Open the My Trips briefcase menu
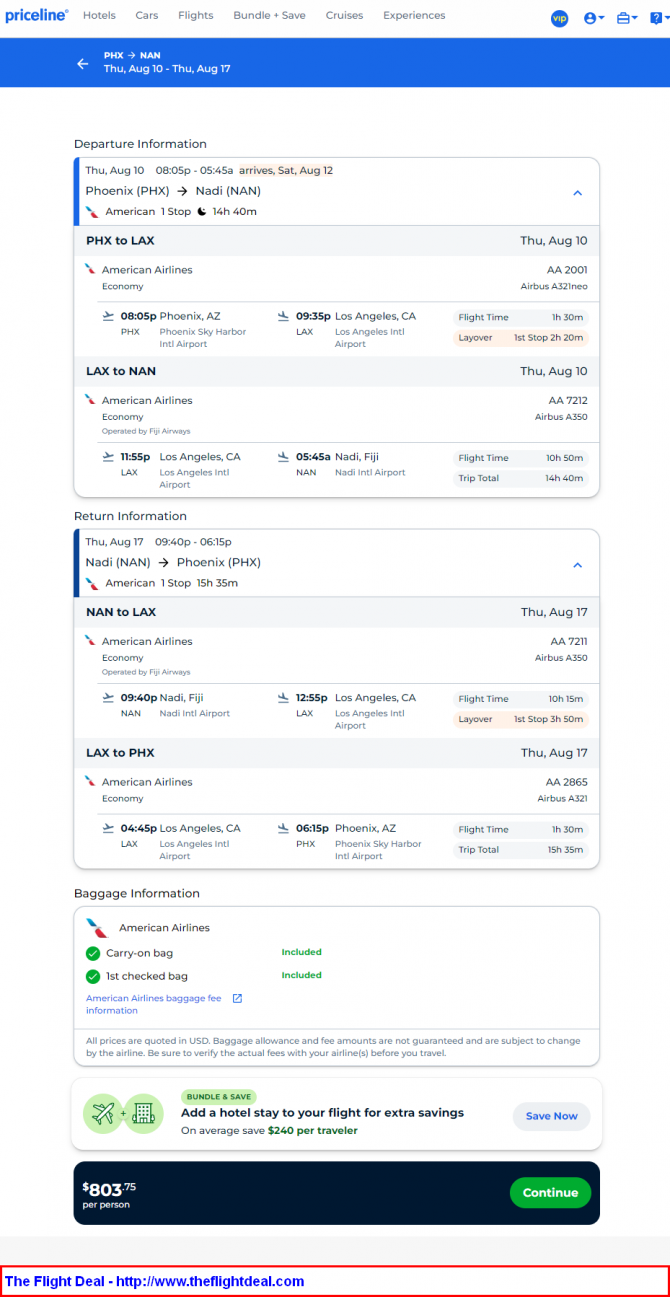670x1297 pixels. tap(627, 18)
